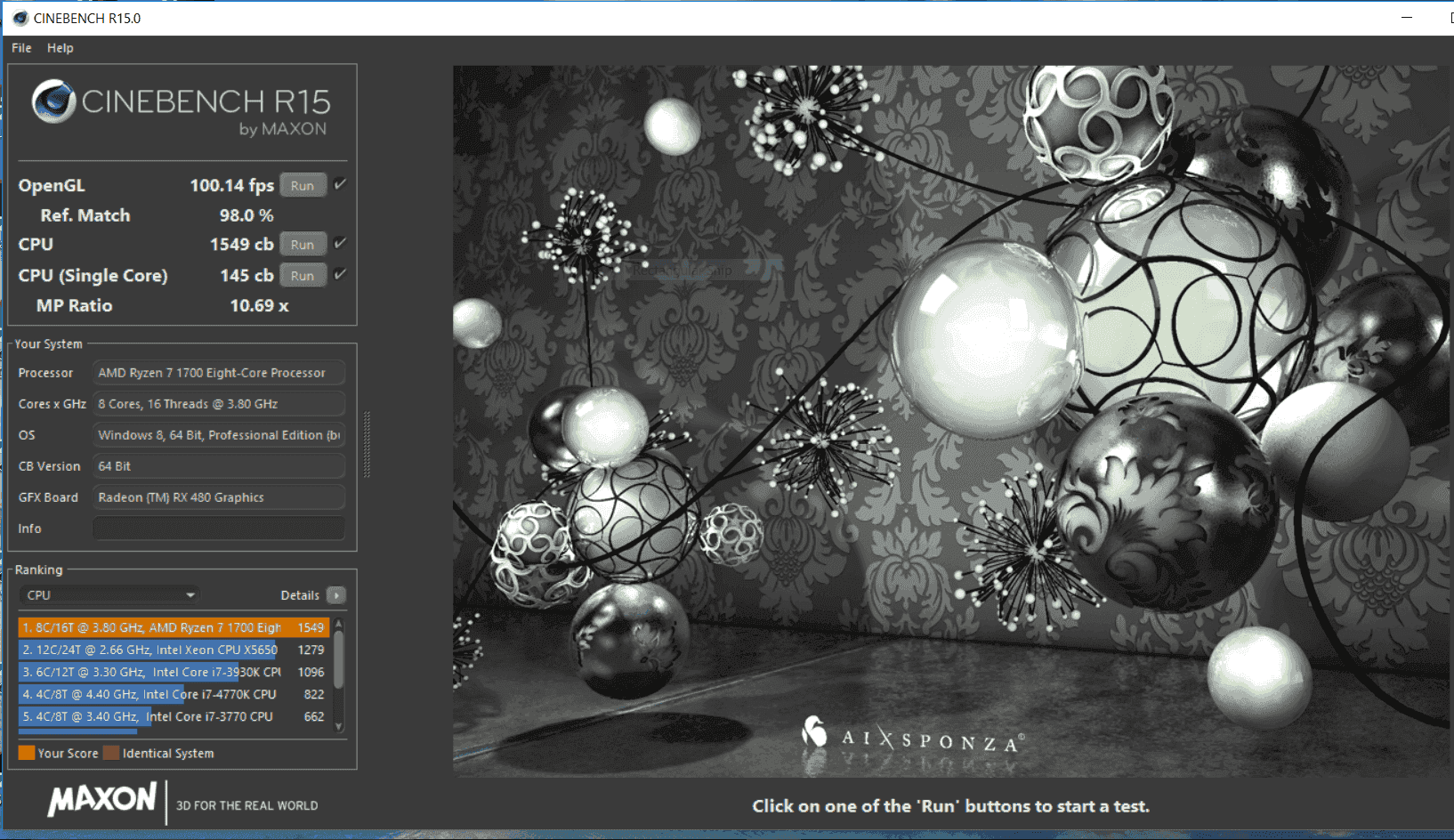This screenshot has width=1454, height=840.
Task: Open the File menu
Action: (x=21, y=48)
